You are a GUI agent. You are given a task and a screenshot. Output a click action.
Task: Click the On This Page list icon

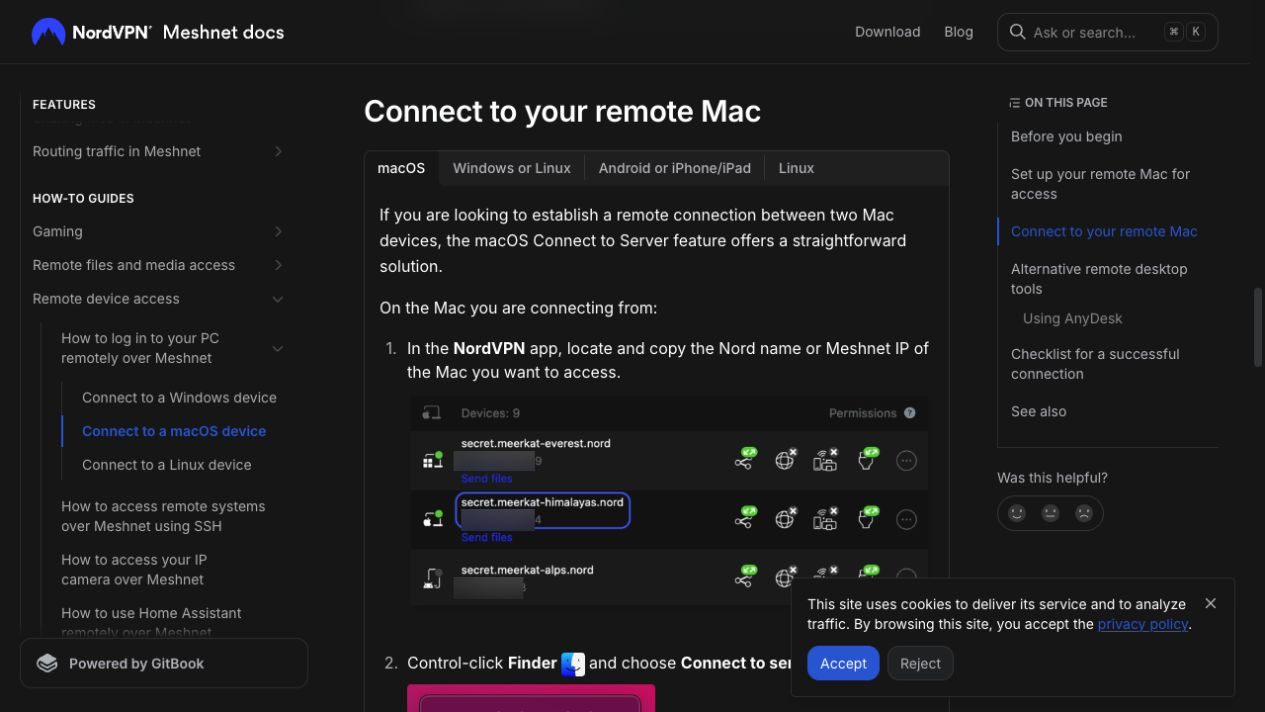click(x=1014, y=103)
